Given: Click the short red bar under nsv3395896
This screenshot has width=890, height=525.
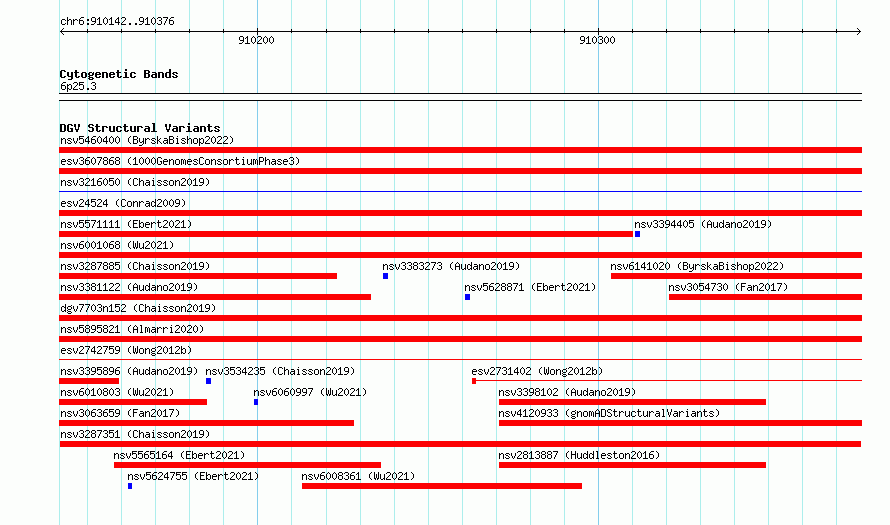Looking at the screenshot, I should click(89, 381).
